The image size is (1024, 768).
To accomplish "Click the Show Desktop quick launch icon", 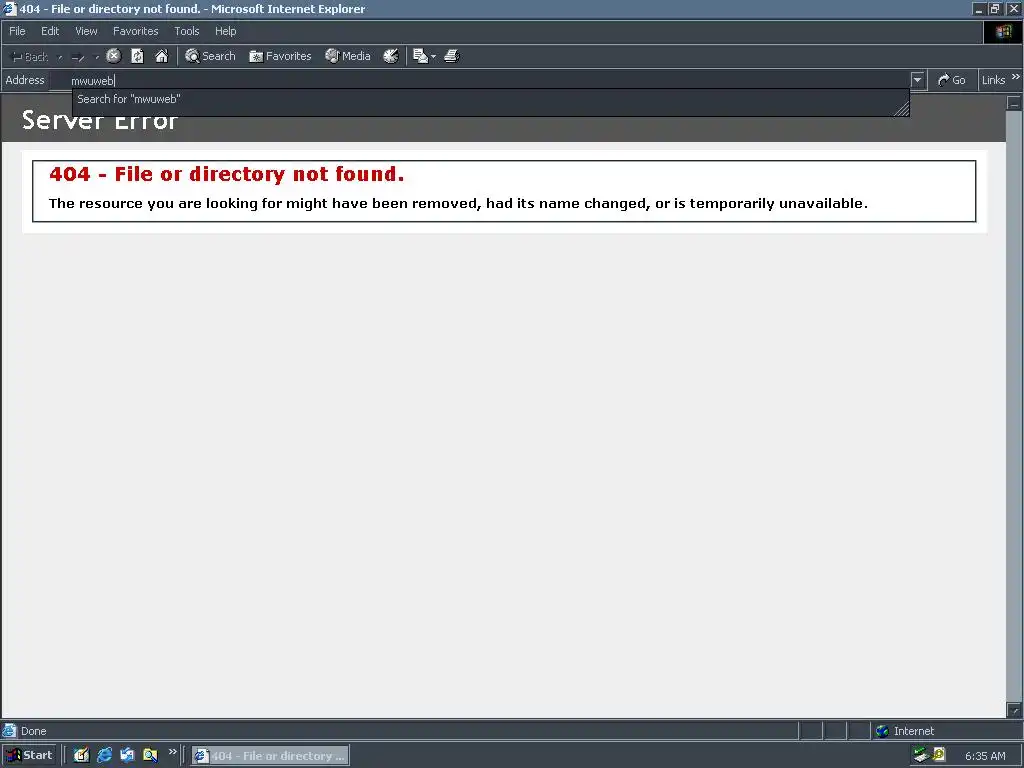I will pyautogui.click(x=81, y=755).
